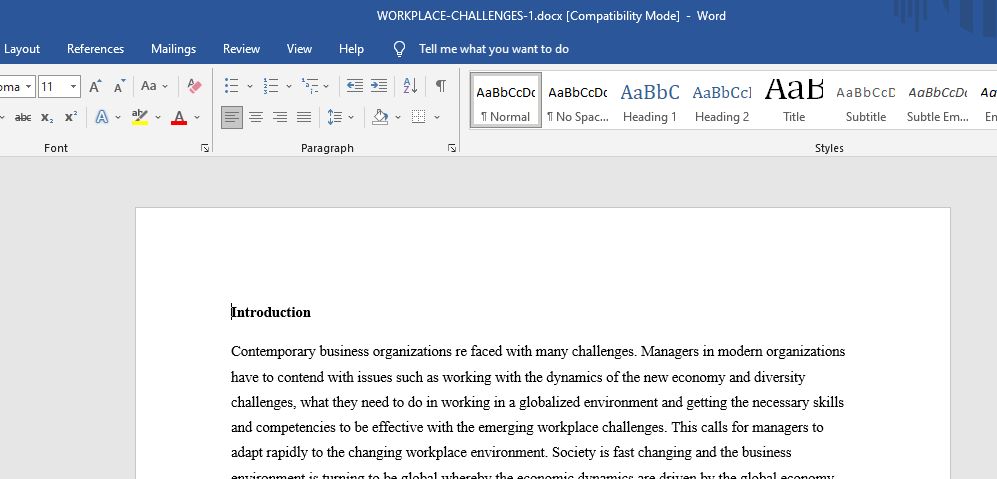Open the highlight color dropdown arrow
Viewport: 997px width, 479px height.
(158, 117)
